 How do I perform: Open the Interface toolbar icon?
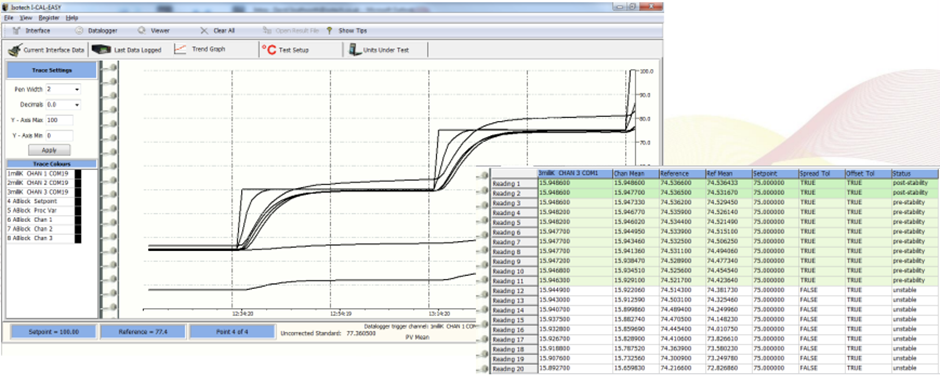click(17, 31)
